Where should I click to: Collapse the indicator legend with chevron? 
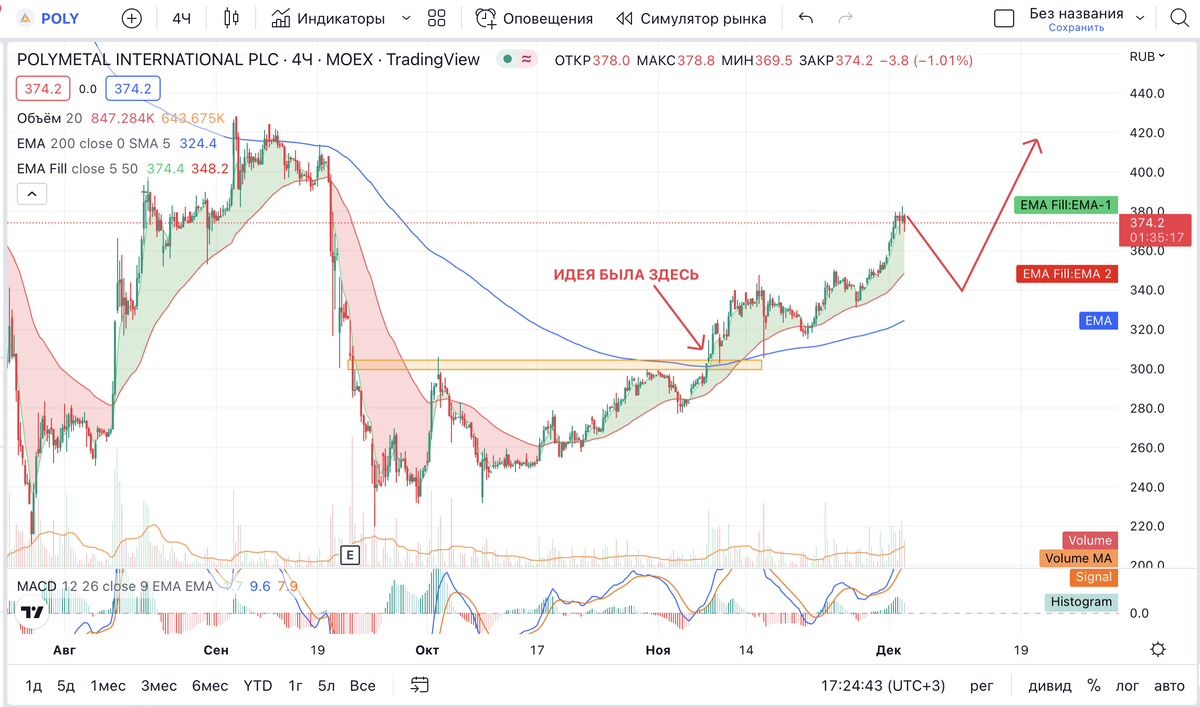(31, 194)
